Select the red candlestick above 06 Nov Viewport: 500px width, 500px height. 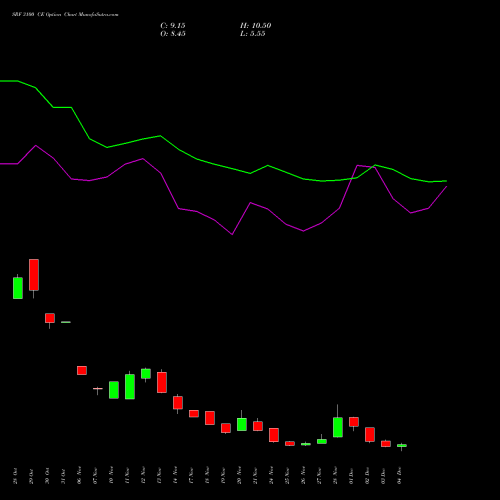(x=82, y=370)
